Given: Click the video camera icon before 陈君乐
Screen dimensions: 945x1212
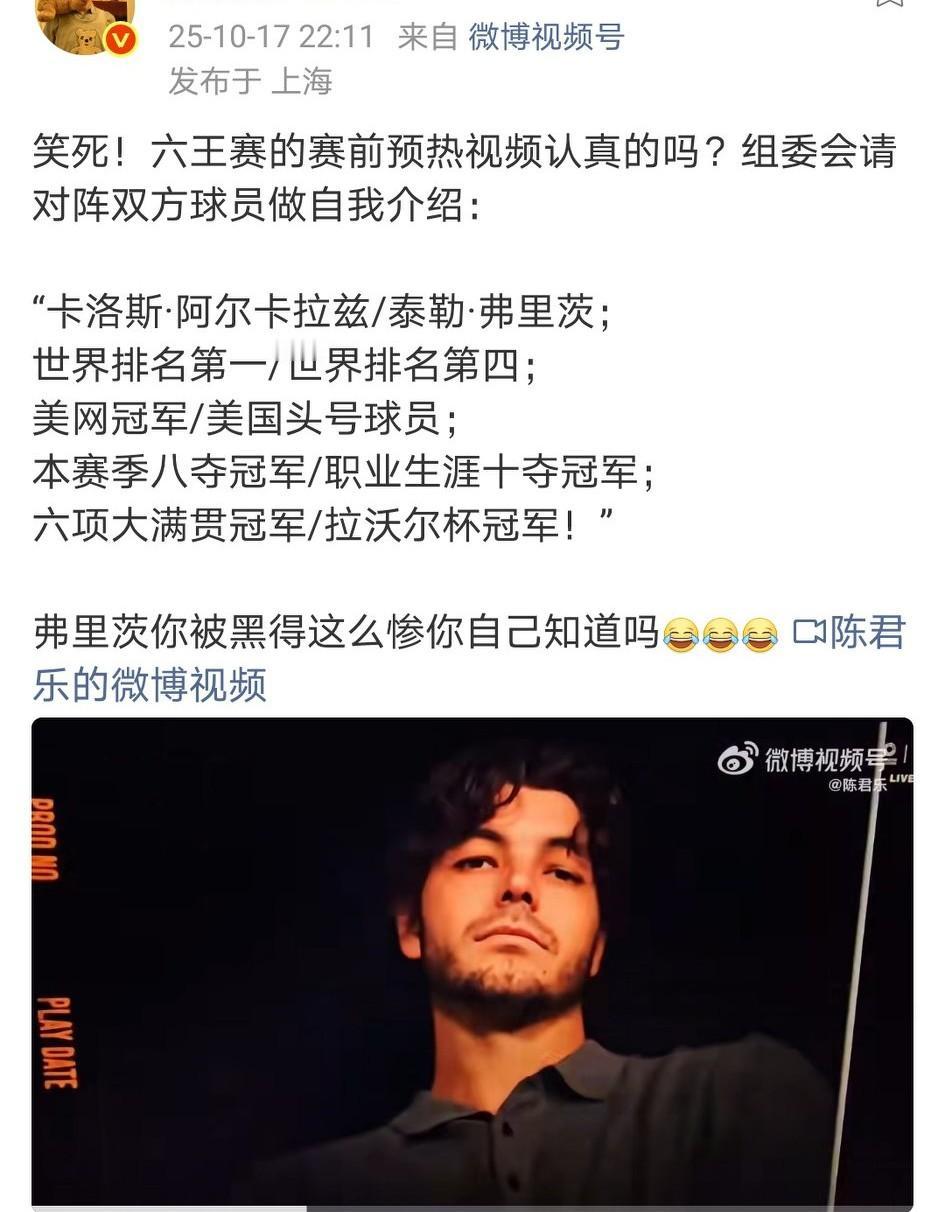Looking at the screenshot, I should [x=809, y=633].
